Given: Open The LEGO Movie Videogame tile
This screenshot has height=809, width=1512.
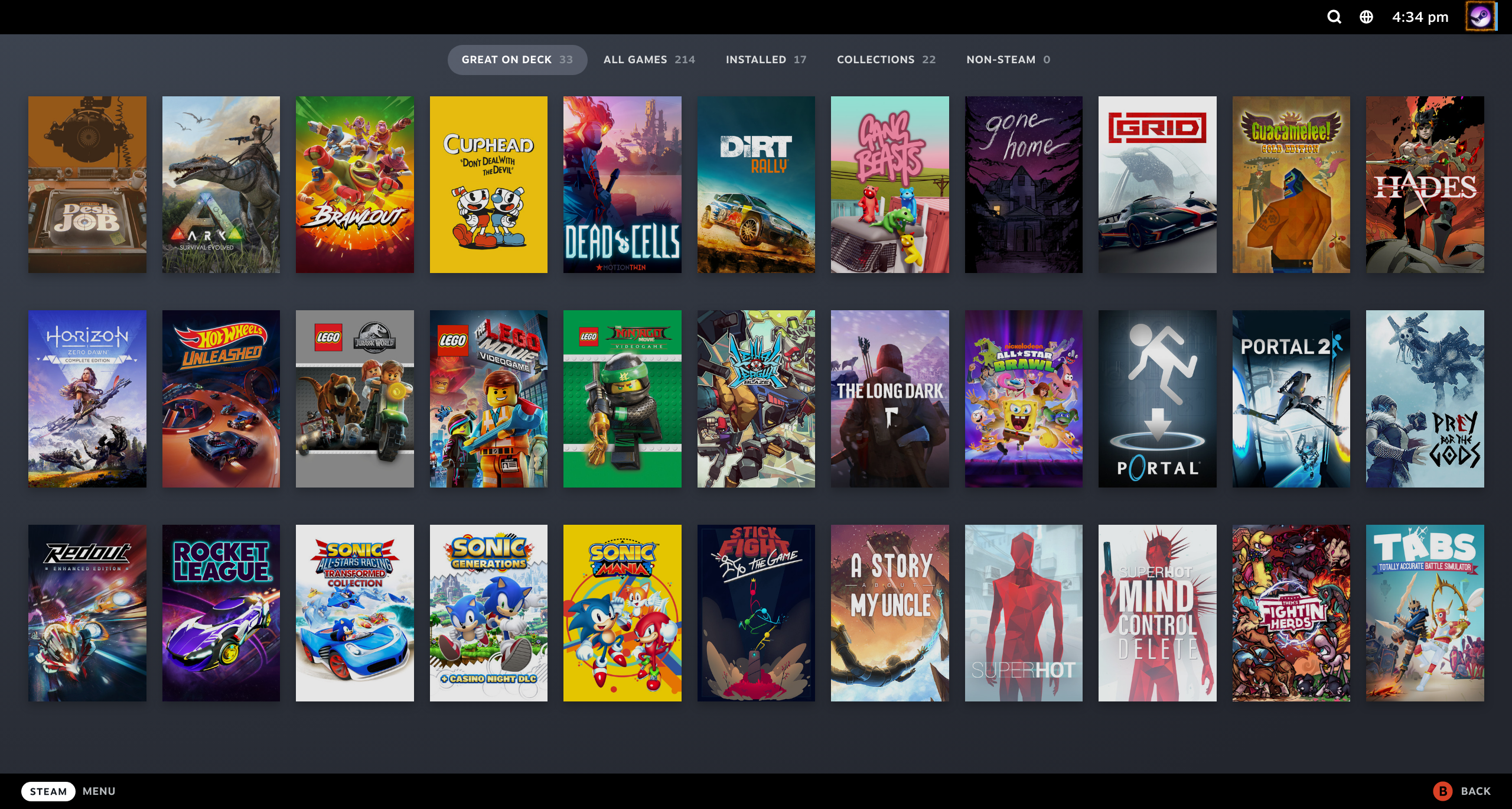Looking at the screenshot, I should [488, 399].
